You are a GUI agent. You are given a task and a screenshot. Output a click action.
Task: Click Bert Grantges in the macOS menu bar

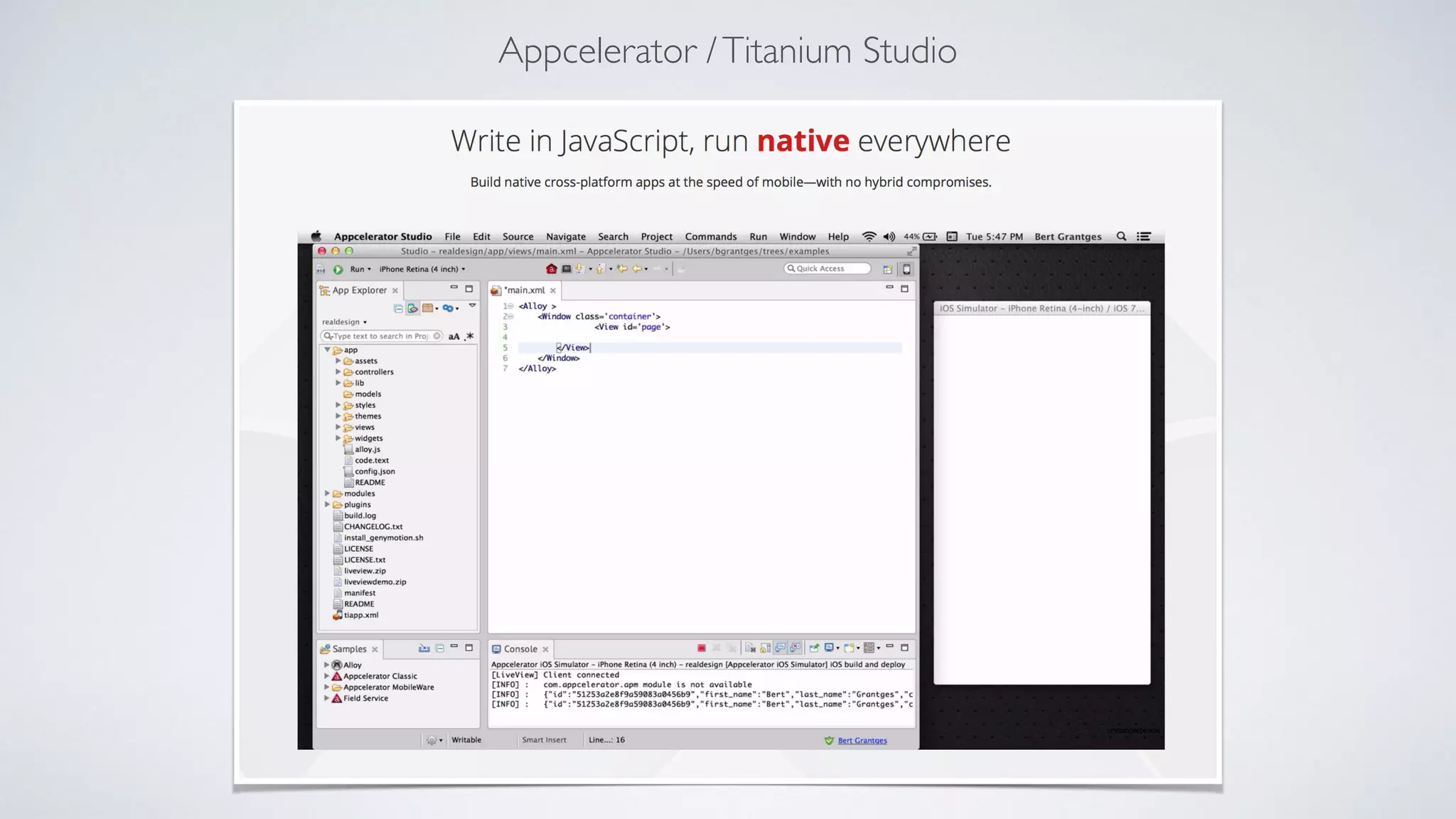(1068, 237)
